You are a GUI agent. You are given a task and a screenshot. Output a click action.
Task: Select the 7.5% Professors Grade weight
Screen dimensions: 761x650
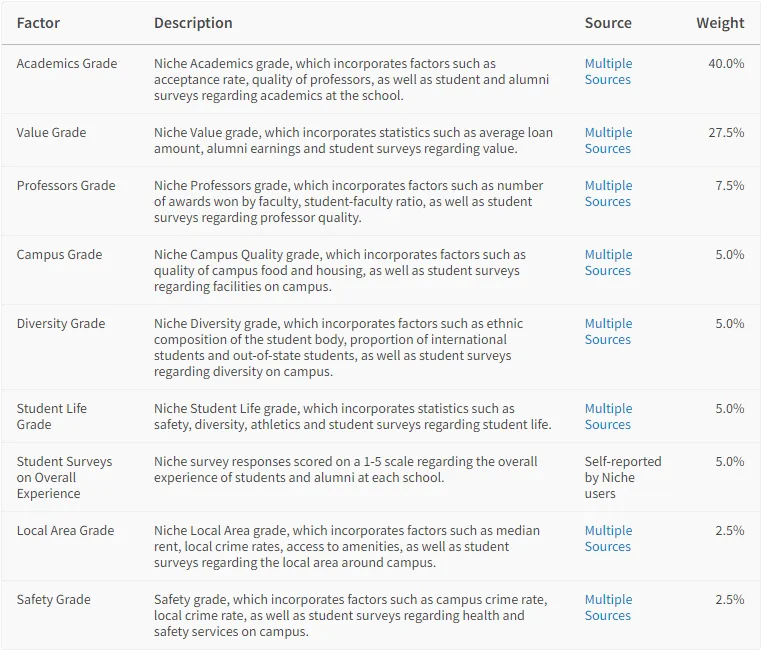point(729,185)
